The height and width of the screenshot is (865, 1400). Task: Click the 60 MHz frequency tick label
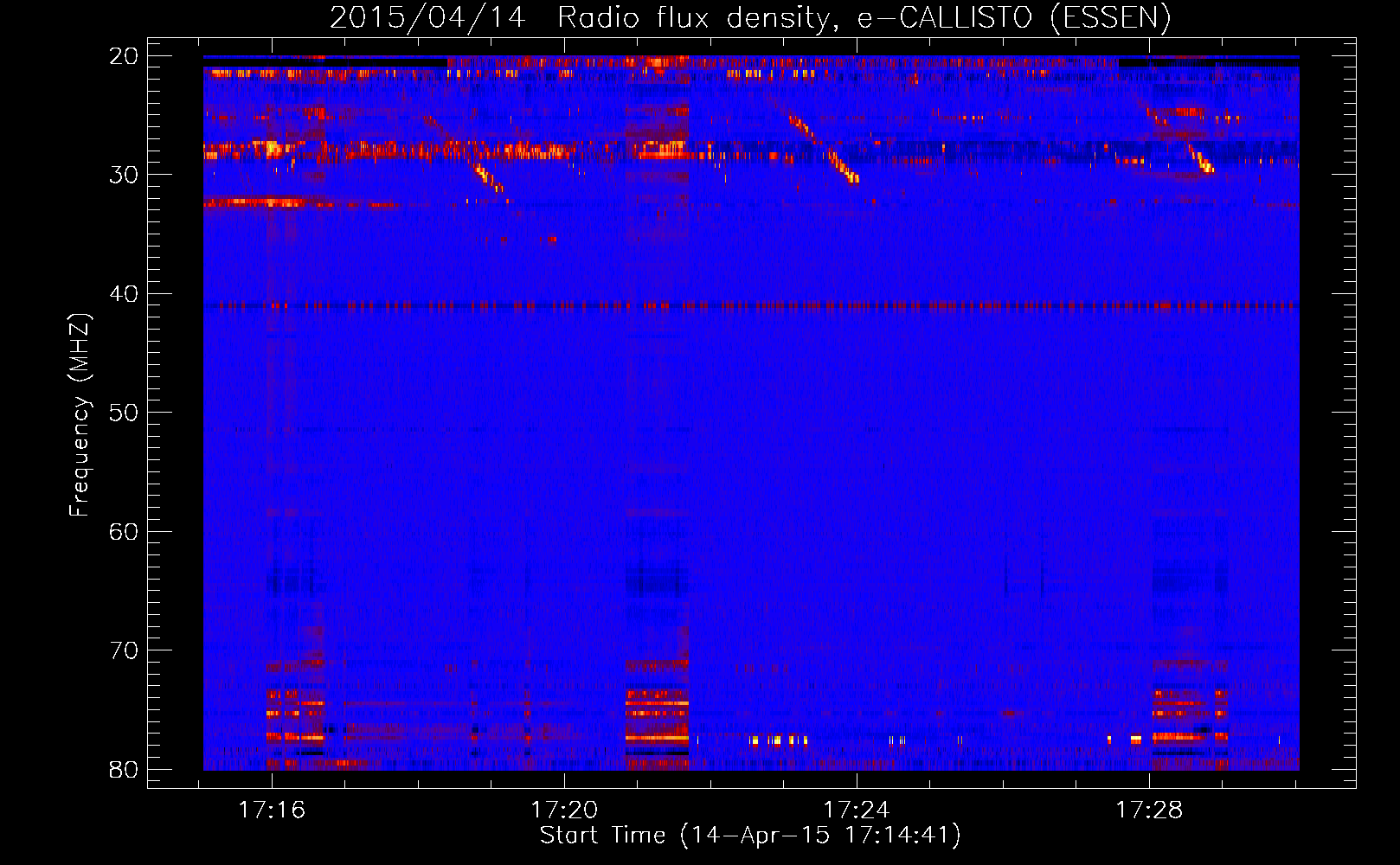124,531
